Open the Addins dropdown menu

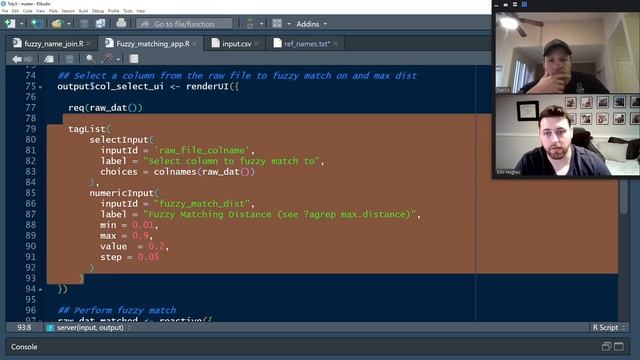(x=311, y=24)
